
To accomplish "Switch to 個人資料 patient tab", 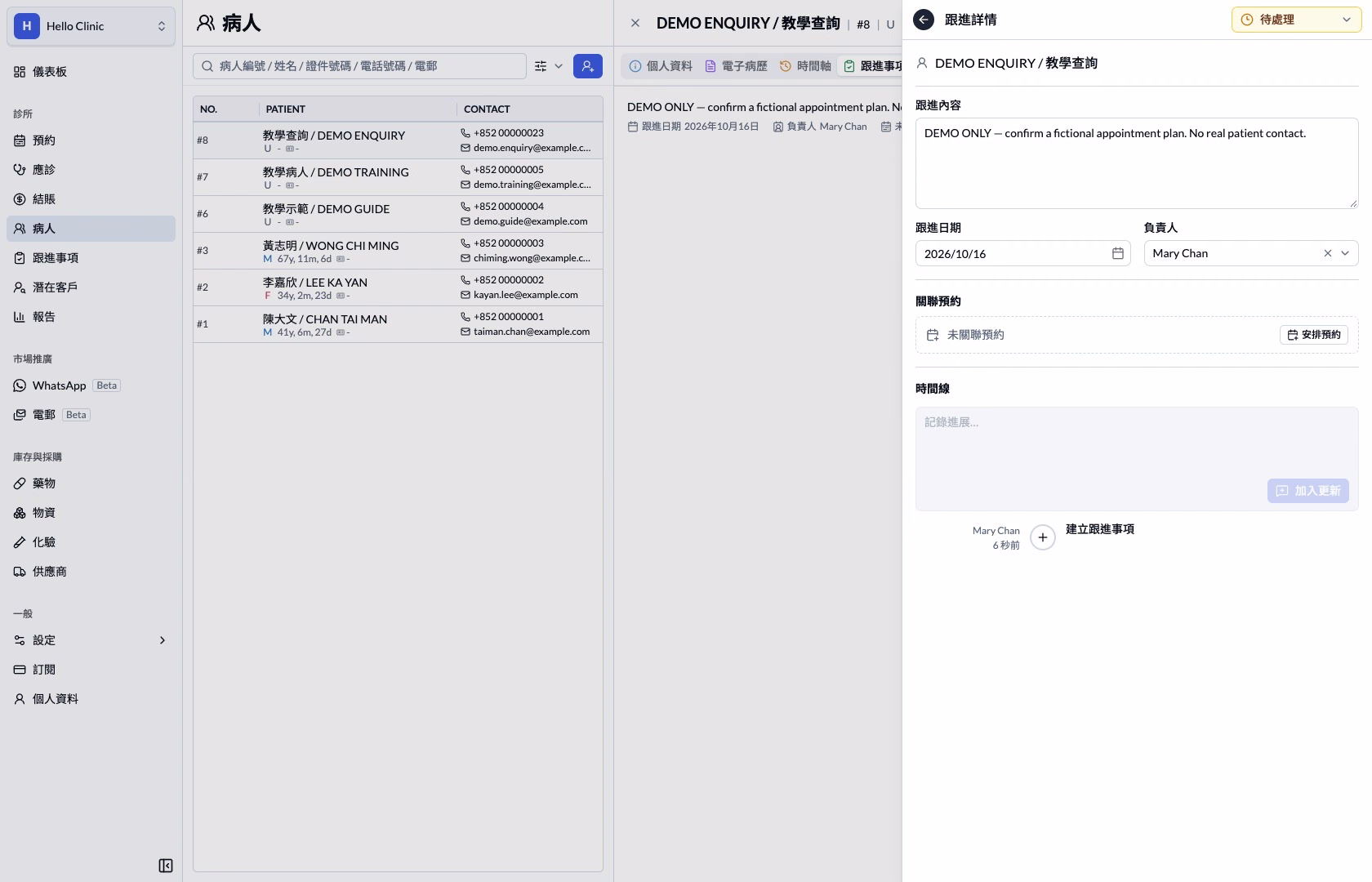I will point(661,66).
